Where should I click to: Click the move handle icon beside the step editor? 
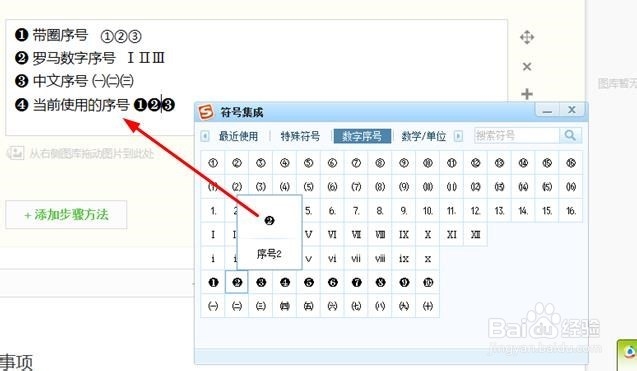coord(527,37)
